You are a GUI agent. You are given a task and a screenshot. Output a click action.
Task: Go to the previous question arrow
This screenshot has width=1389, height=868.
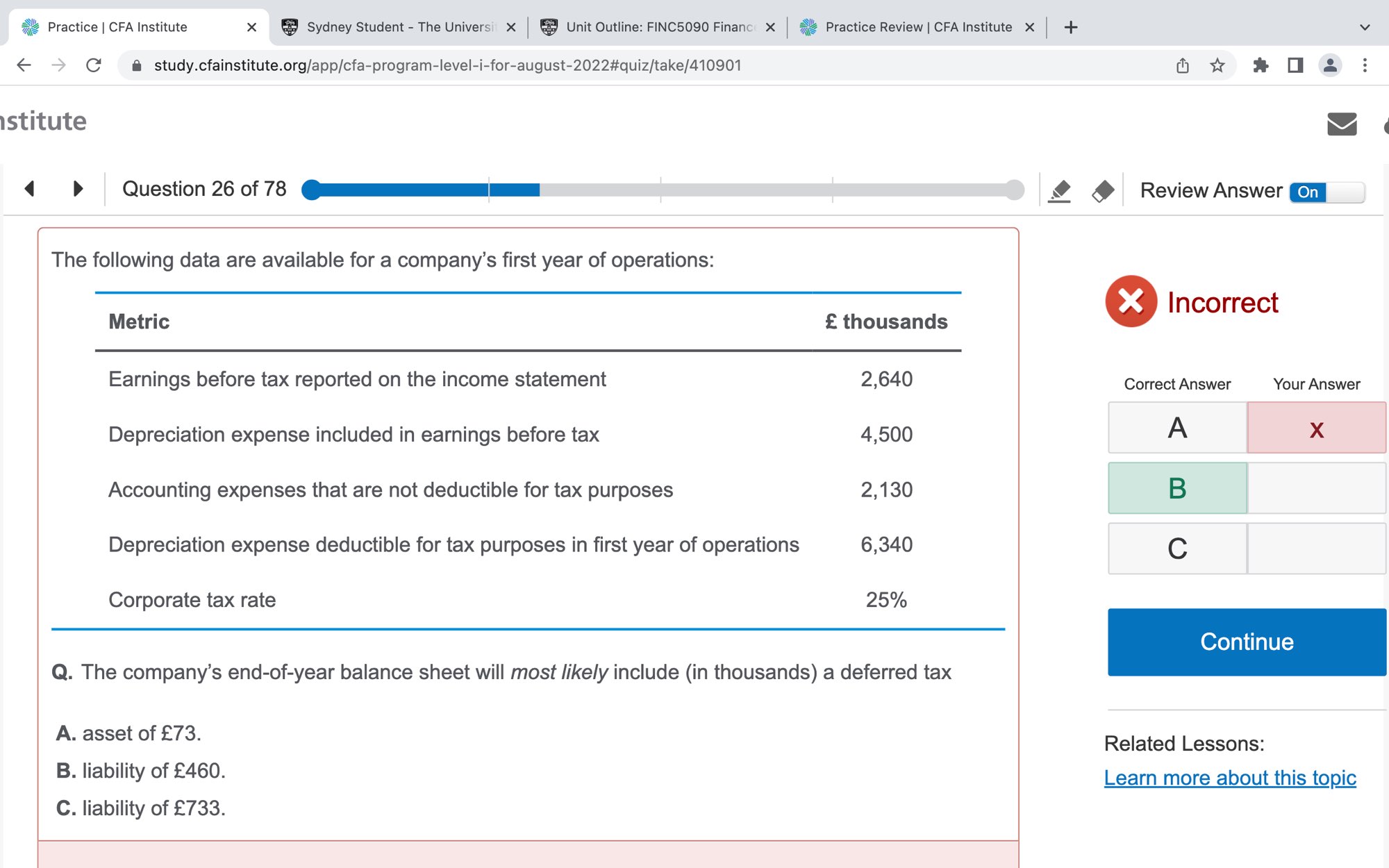point(29,189)
